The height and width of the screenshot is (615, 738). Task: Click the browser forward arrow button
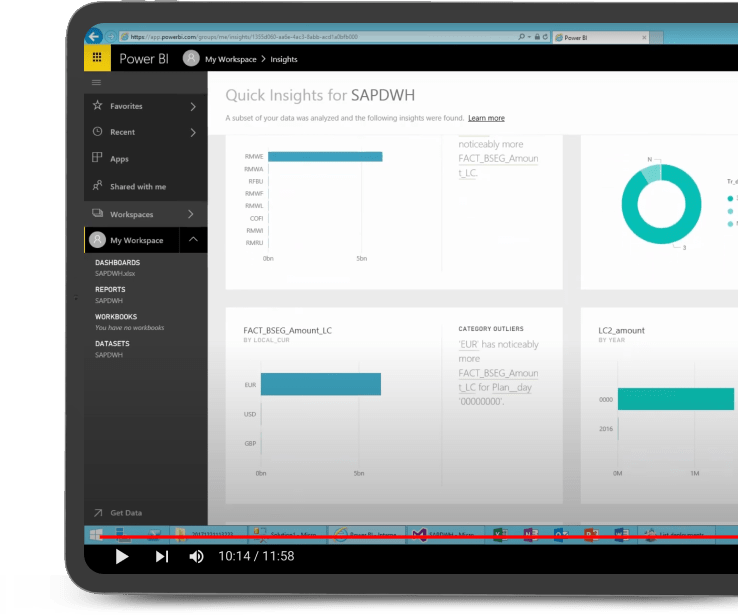pos(111,36)
